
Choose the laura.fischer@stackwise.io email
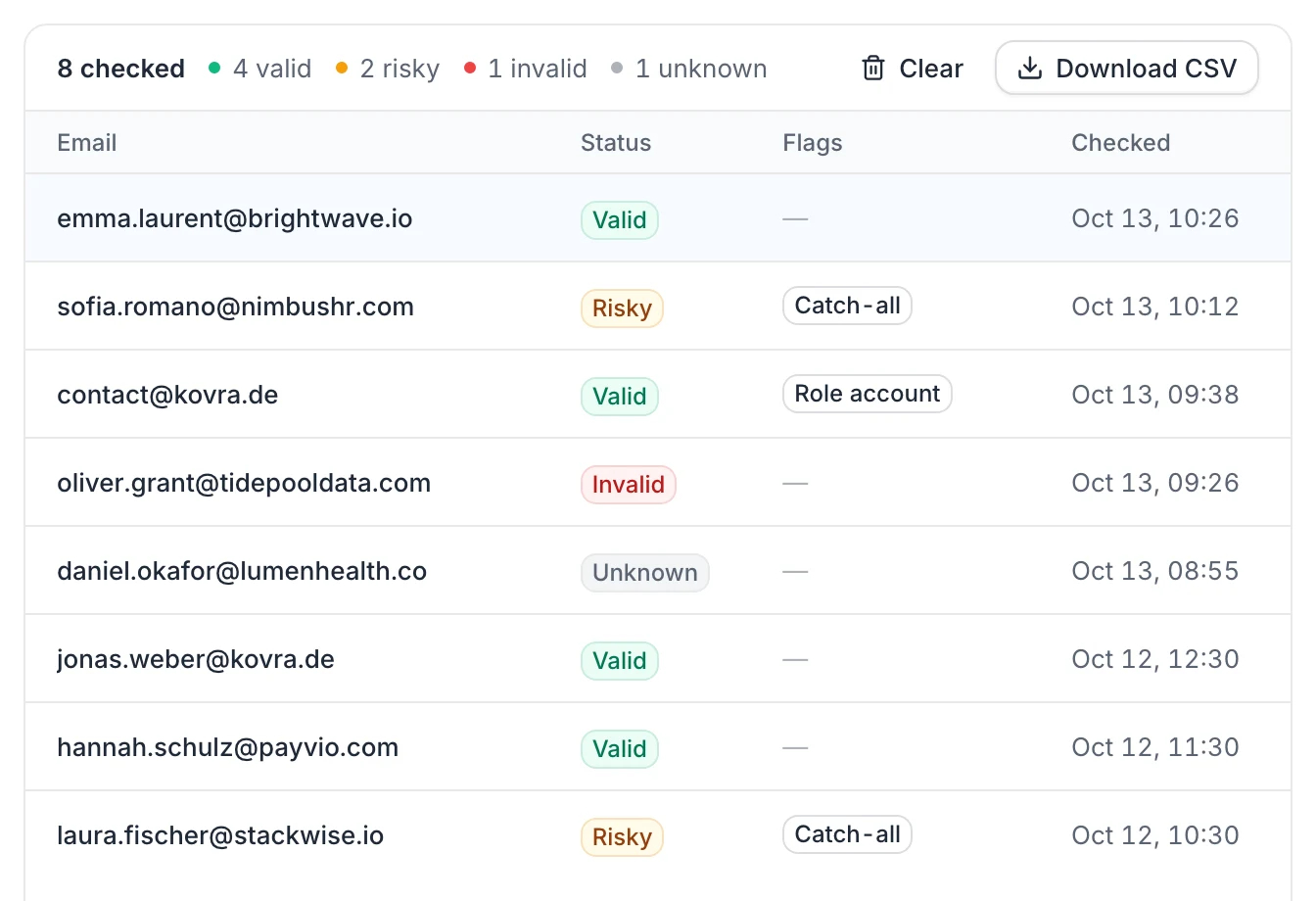coord(220,835)
